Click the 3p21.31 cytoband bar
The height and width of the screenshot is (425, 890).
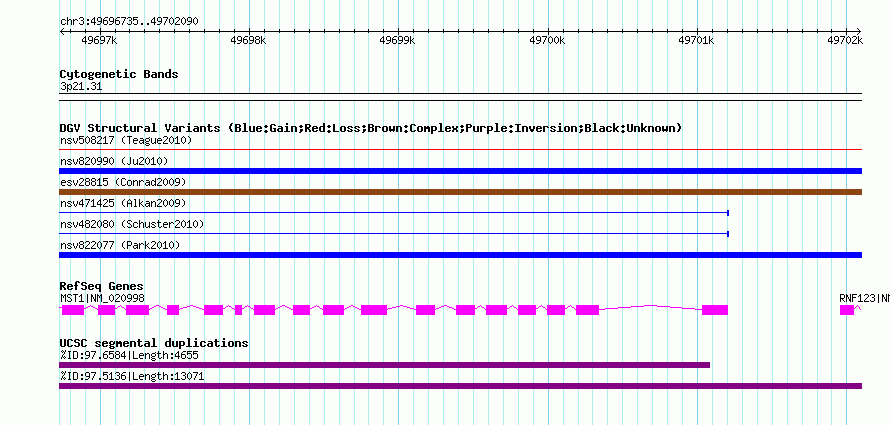point(460,97)
